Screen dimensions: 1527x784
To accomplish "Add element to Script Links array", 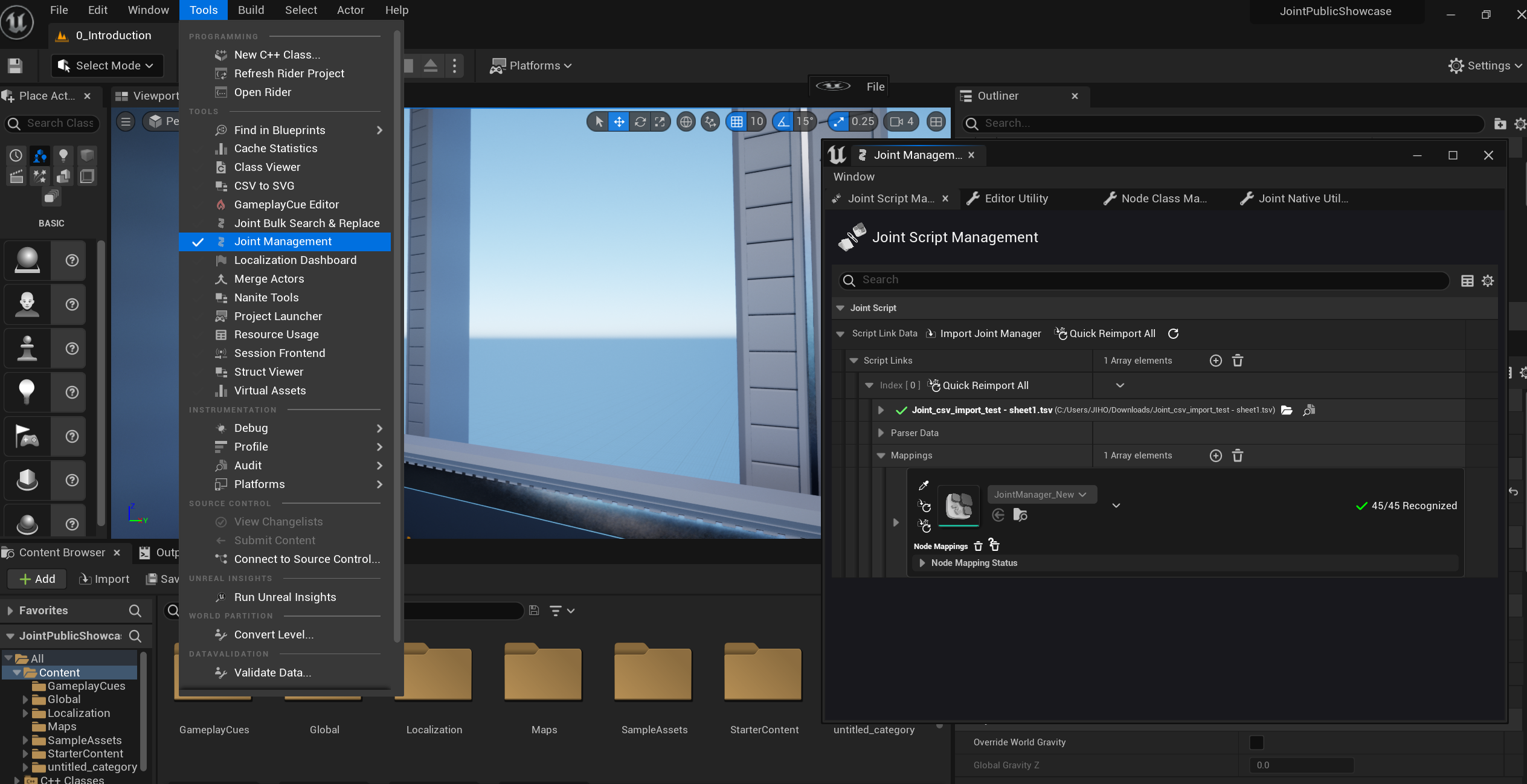I will pos(1215,361).
